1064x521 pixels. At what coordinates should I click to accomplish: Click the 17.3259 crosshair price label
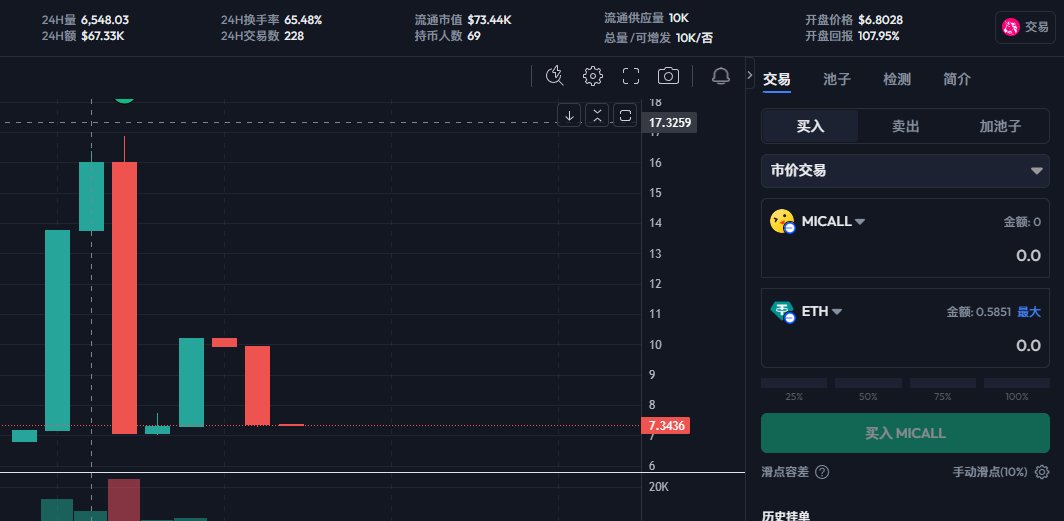point(670,123)
